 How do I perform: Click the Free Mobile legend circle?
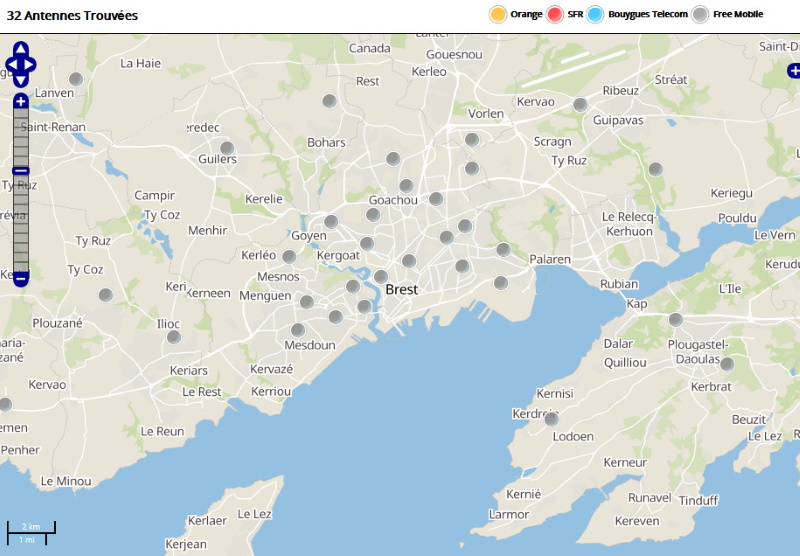click(701, 14)
